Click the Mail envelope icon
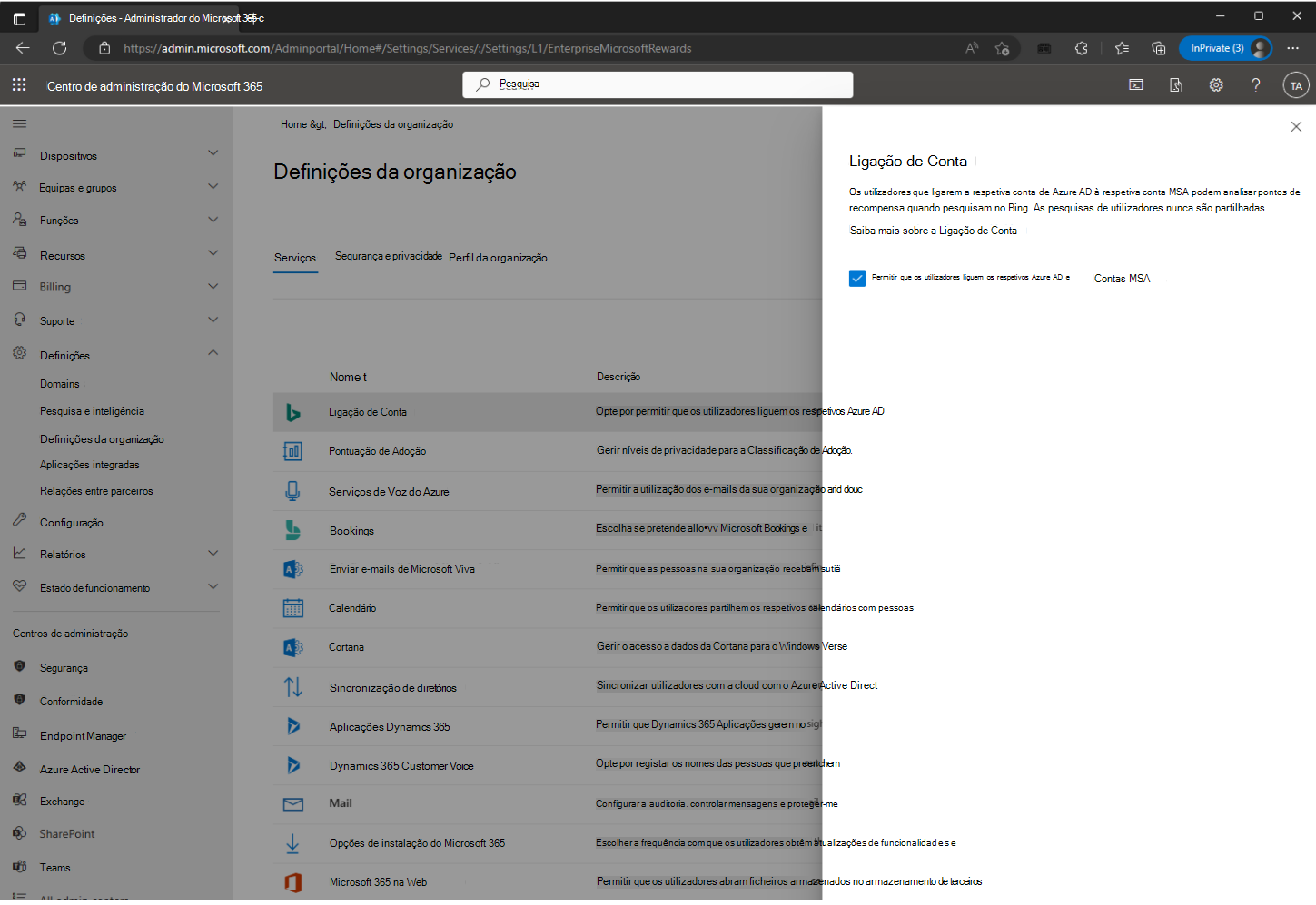 (292, 804)
